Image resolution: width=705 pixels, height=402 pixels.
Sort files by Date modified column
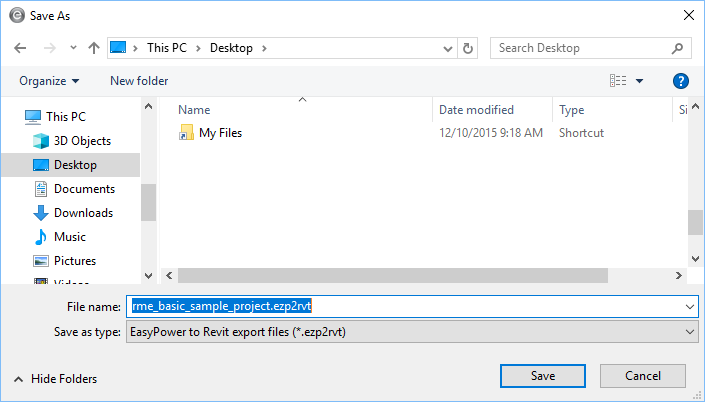[x=476, y=110]
